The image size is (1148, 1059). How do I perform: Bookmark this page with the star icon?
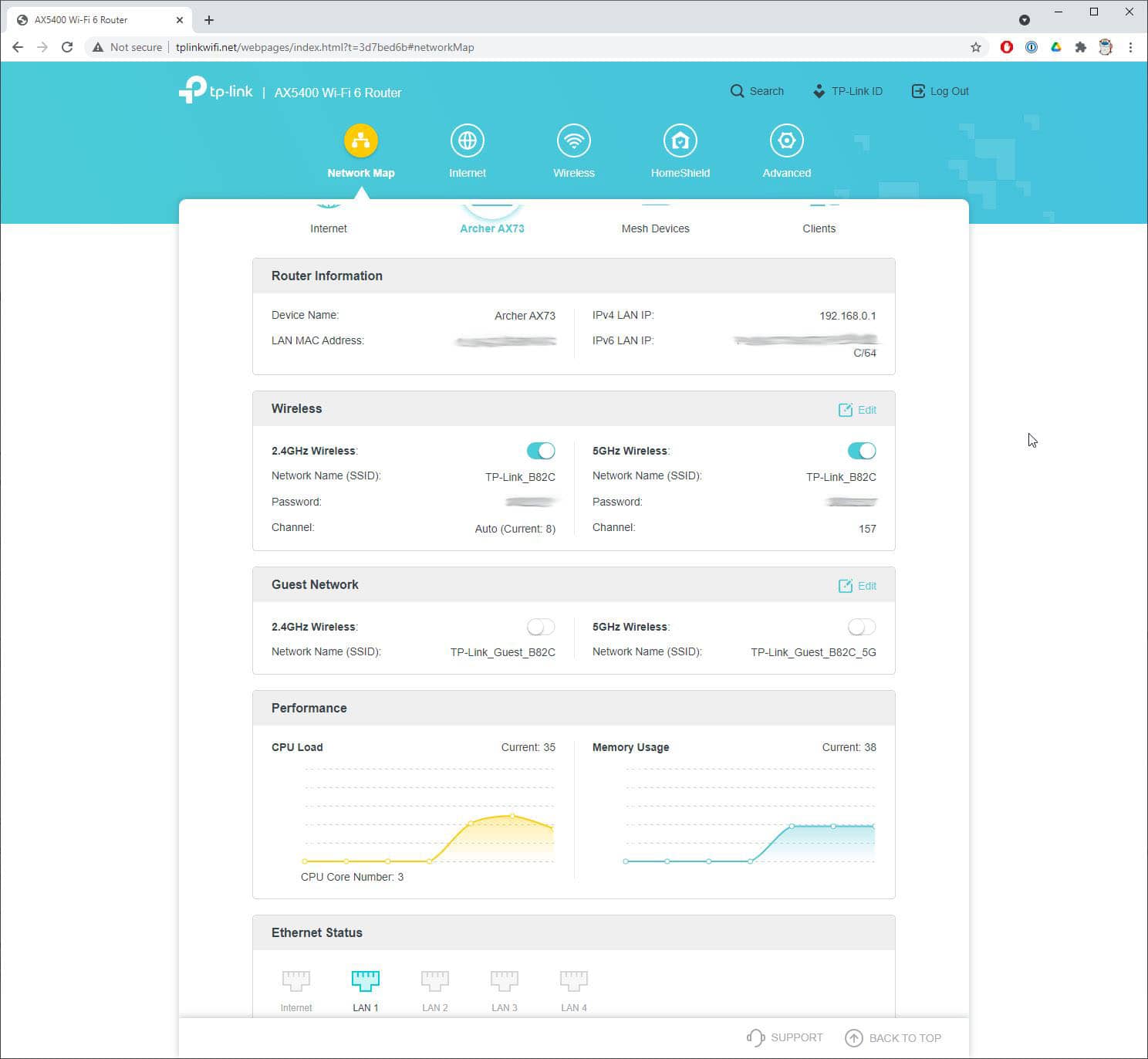tap(976, 47)
